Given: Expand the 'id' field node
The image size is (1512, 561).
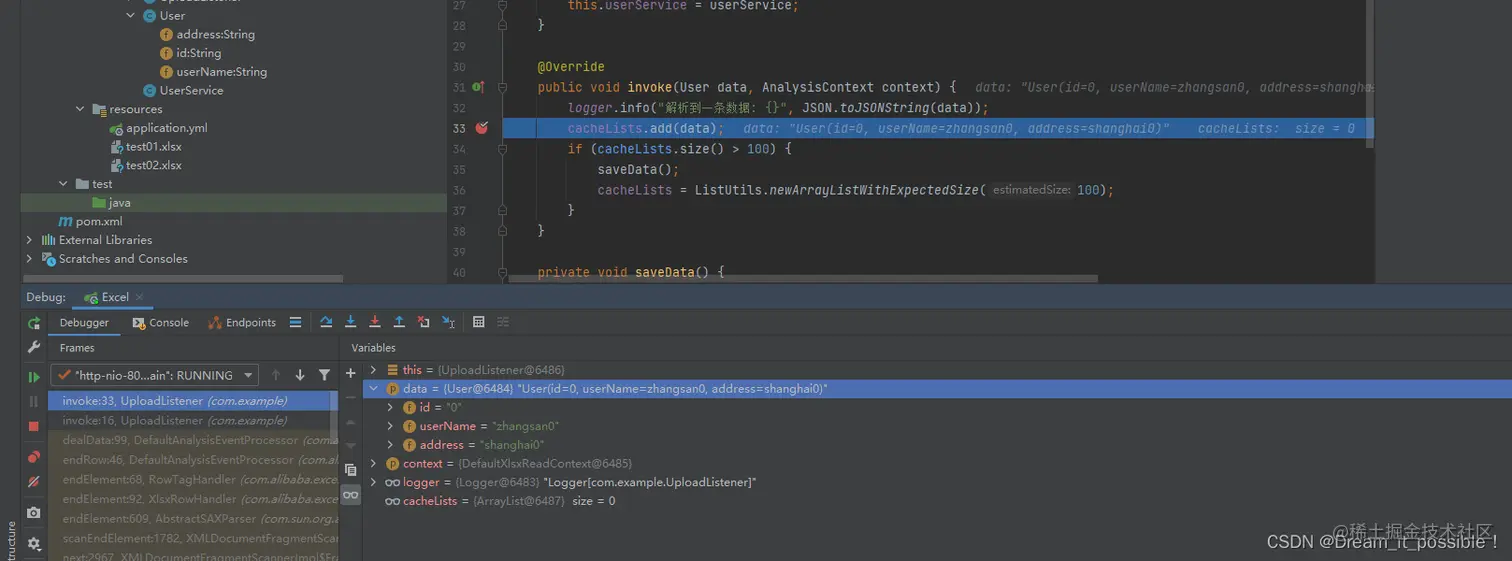Looking at the screenshot, I should coord(391,408).
